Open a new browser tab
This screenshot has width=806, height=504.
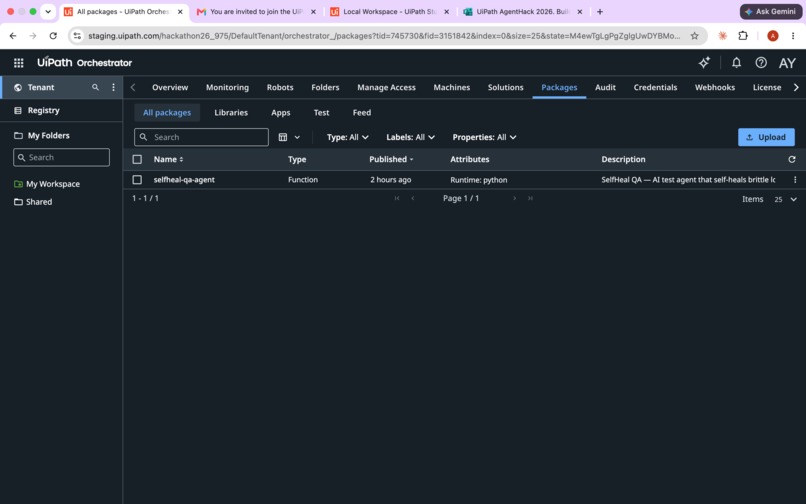[599, 11]
